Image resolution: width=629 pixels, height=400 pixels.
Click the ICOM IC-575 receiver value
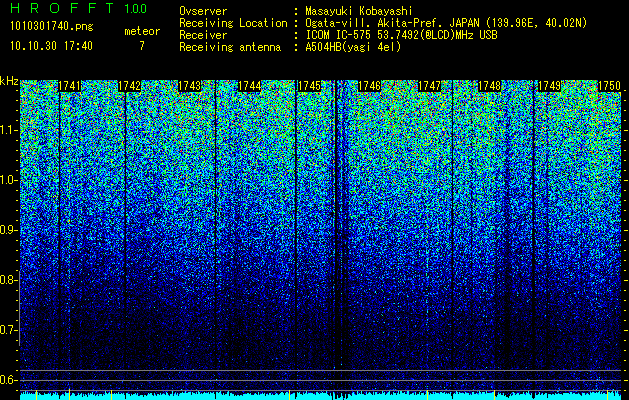401,35
